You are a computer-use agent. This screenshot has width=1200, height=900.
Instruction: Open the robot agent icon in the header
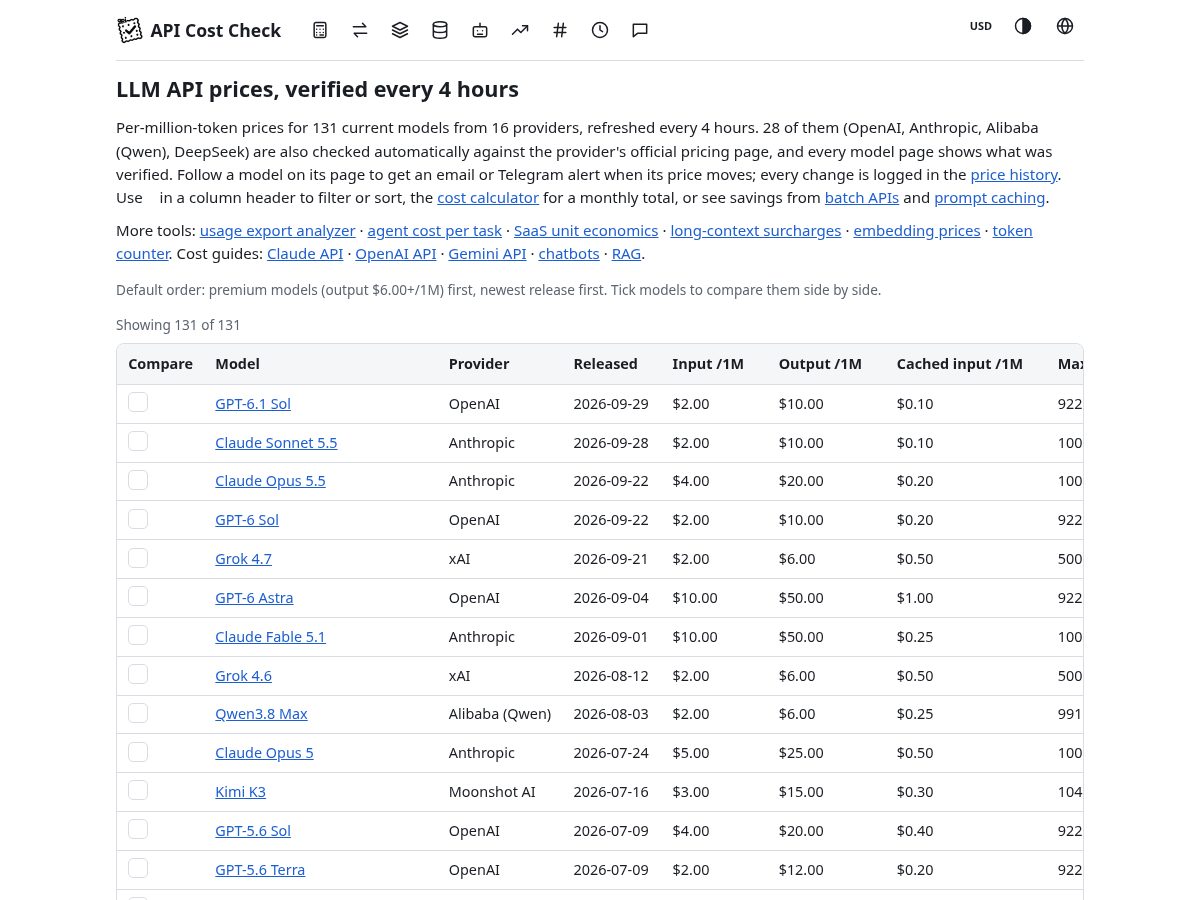click(480, 30)
